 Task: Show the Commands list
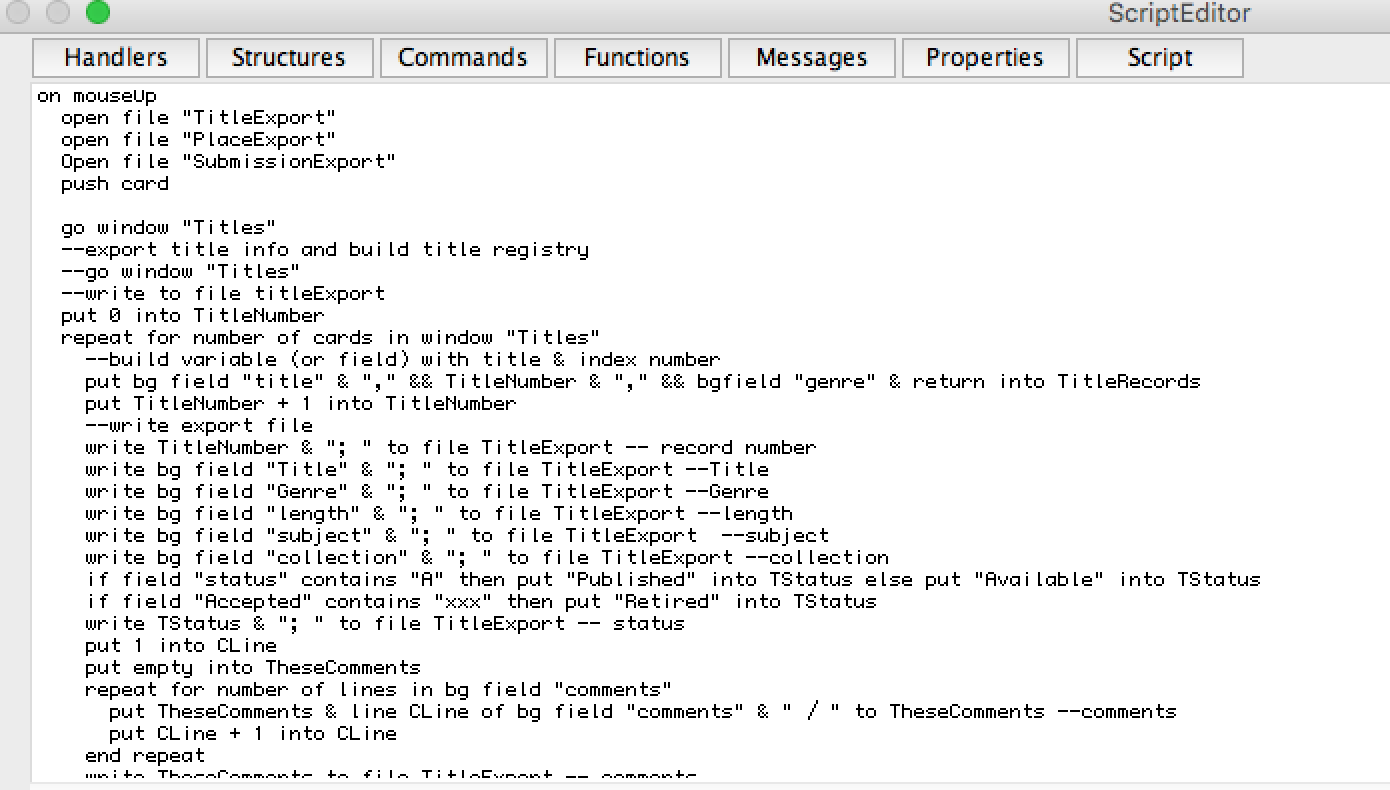pos(463,58)
